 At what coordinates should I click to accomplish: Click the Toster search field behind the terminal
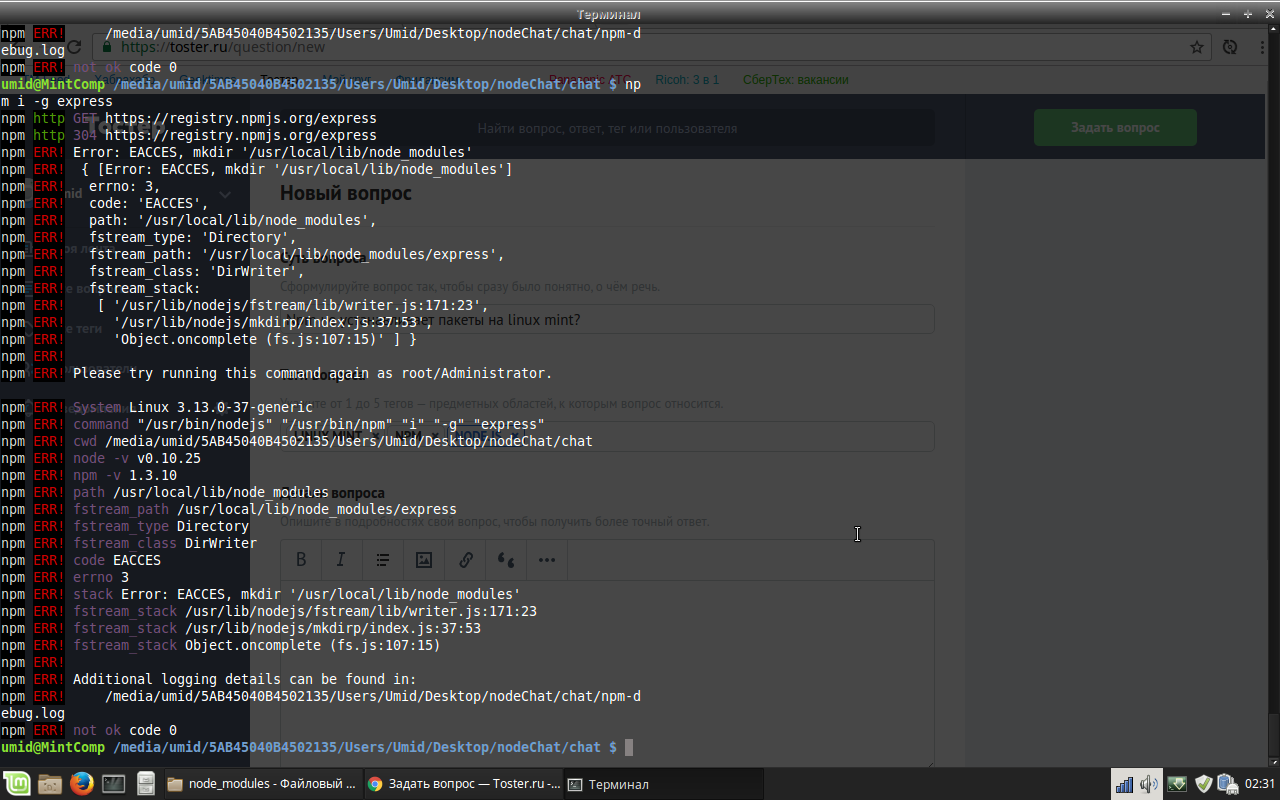(607, 128)
